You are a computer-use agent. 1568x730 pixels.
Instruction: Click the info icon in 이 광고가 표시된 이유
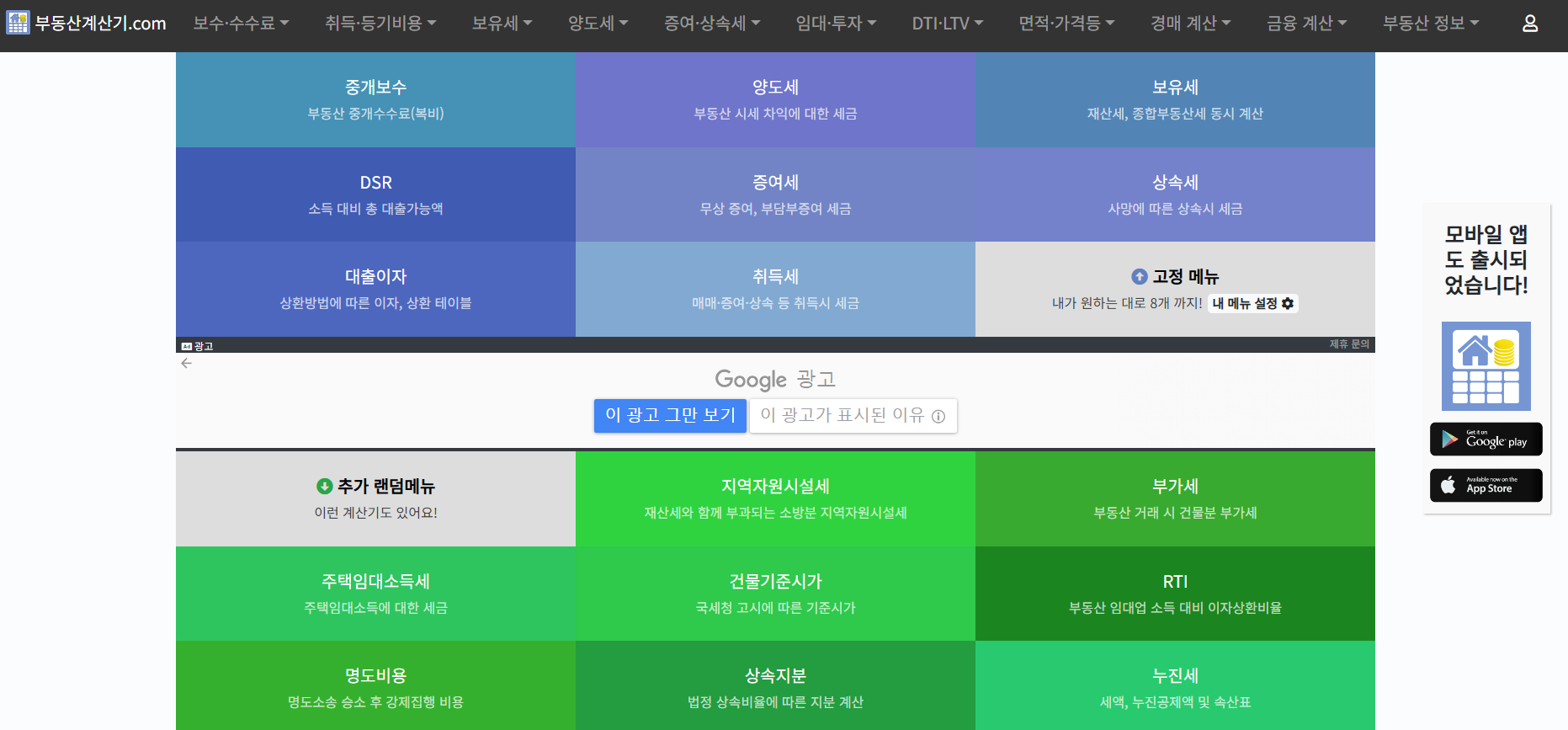tap(938, 416)
